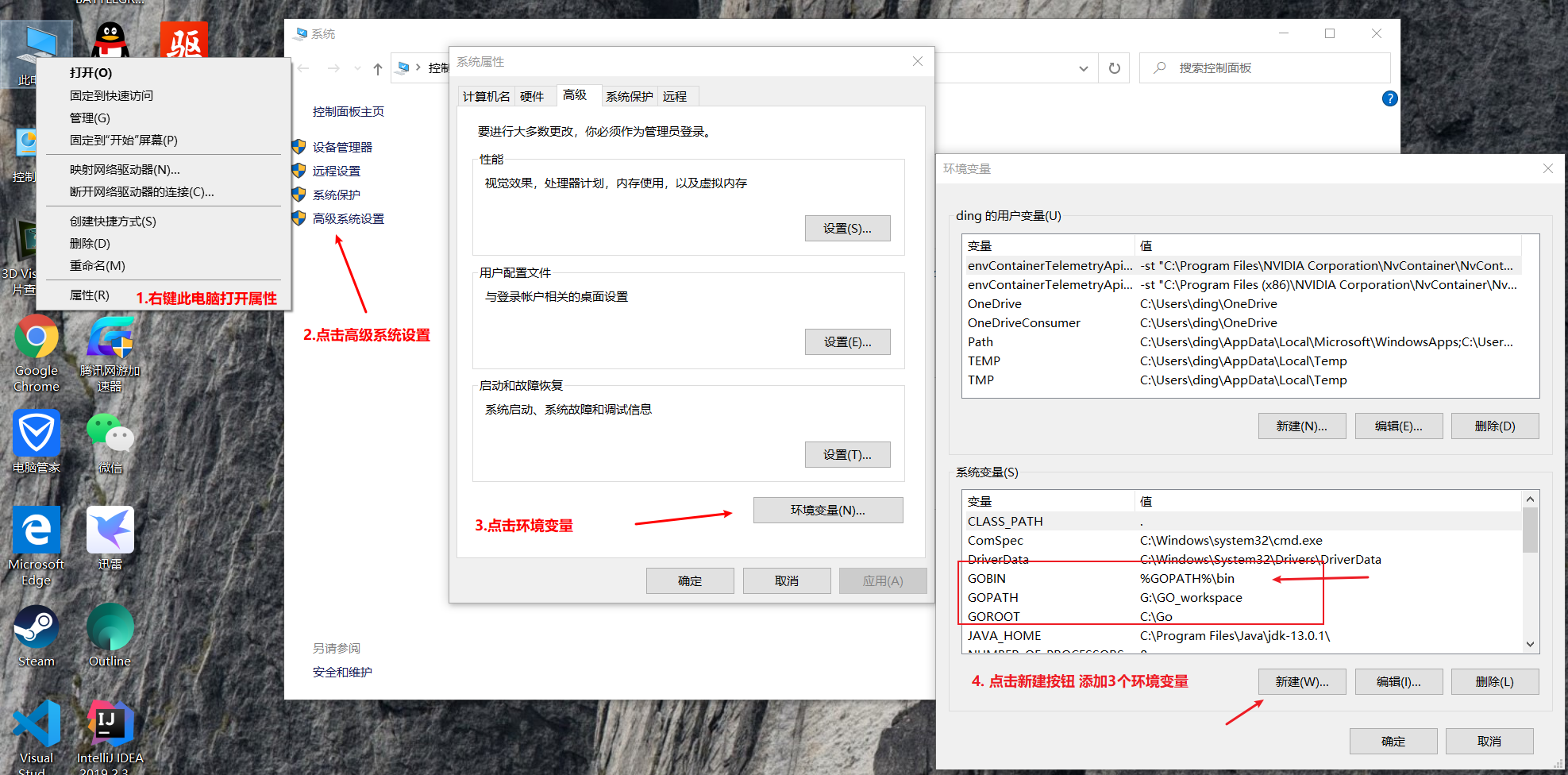Click the help question mark icon

click(1389, 98)
